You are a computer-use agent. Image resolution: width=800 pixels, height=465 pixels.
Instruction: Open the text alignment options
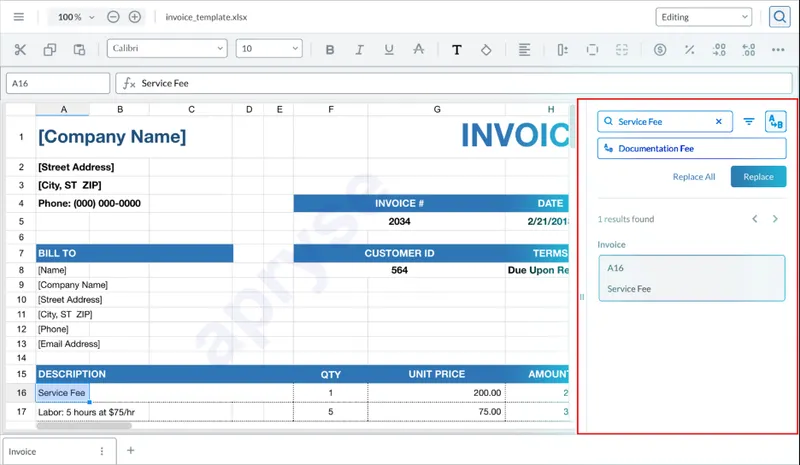point(524,50)
